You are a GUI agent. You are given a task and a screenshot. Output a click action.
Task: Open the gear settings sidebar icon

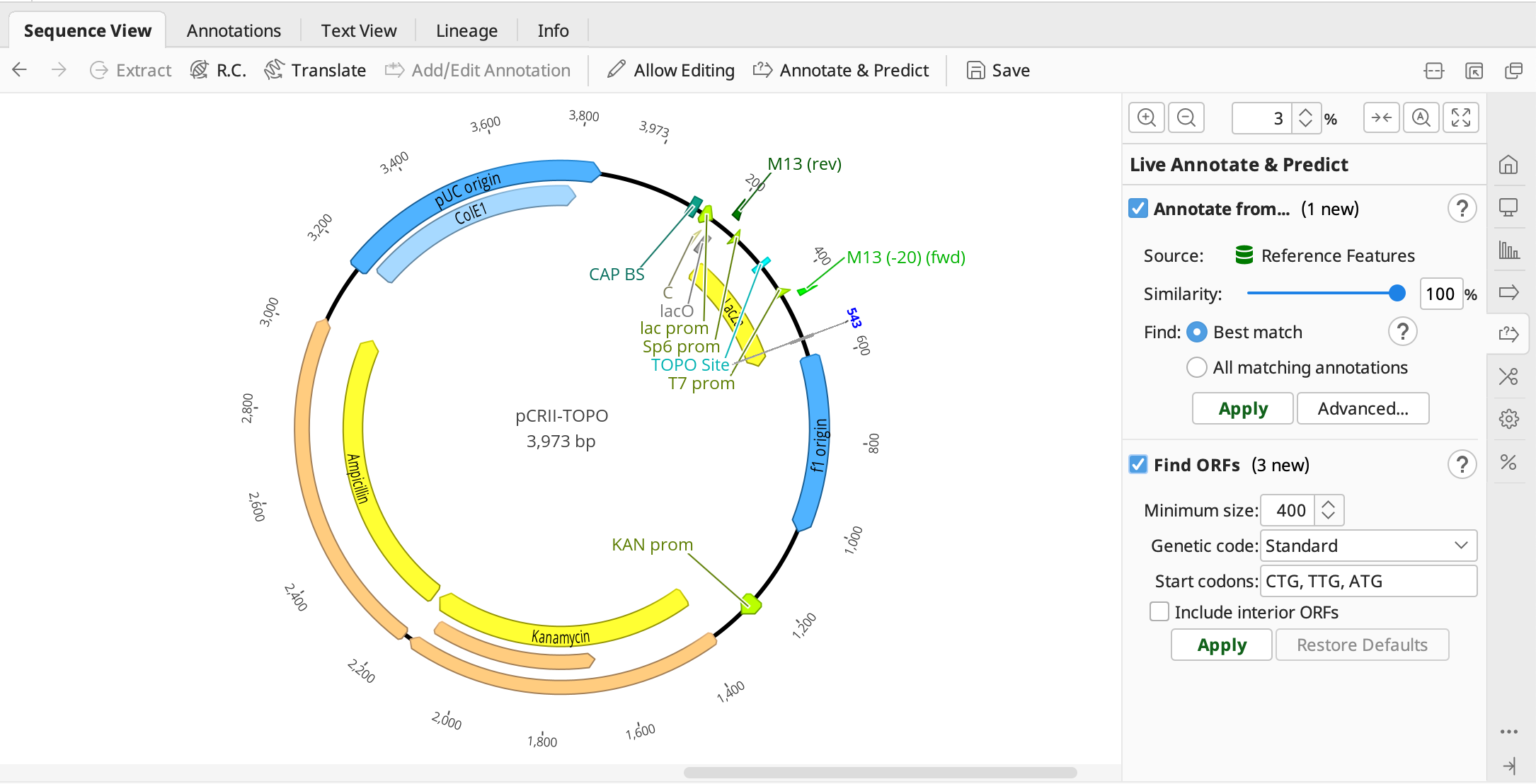coord(1508,419)
